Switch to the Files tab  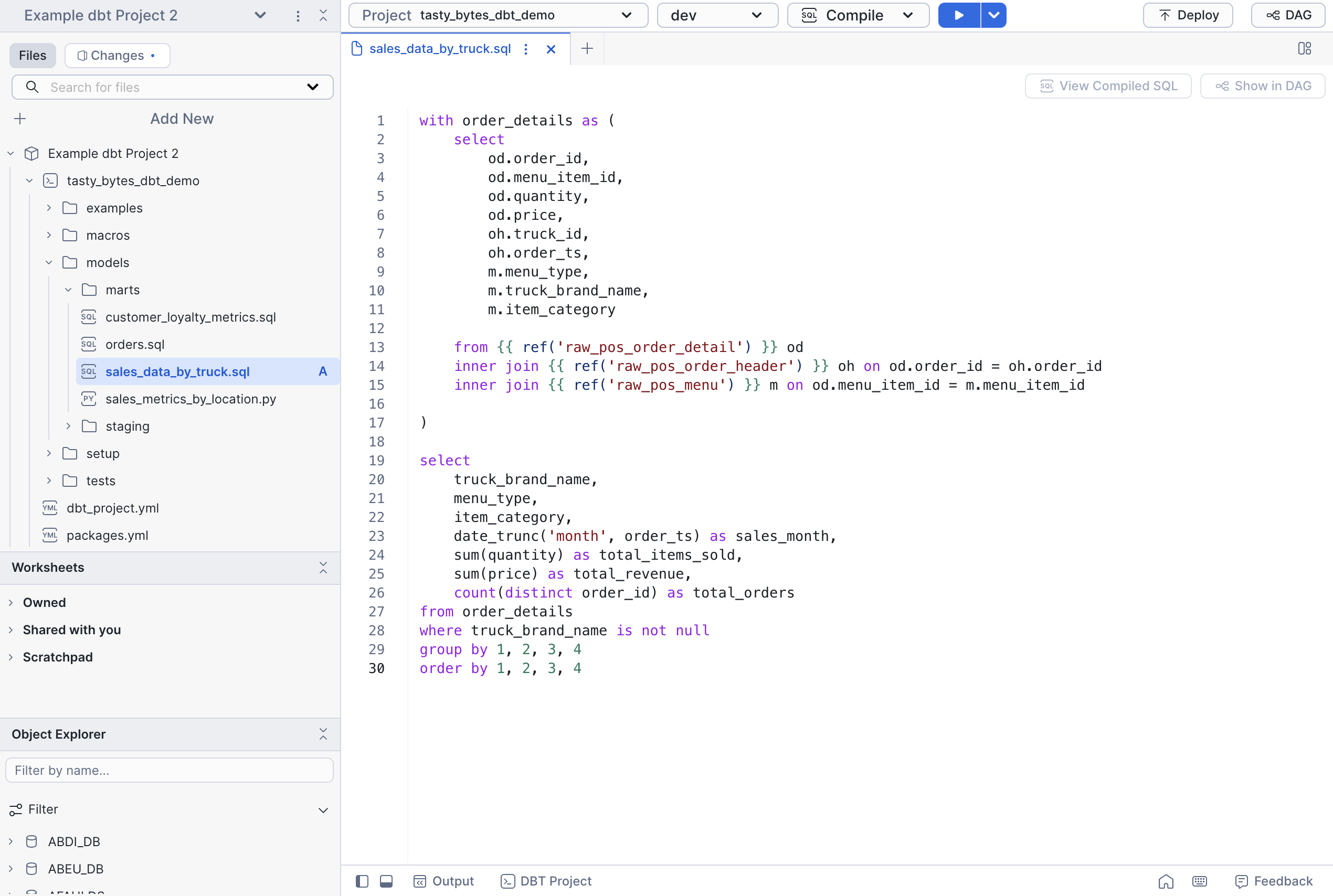coord(33,56)
